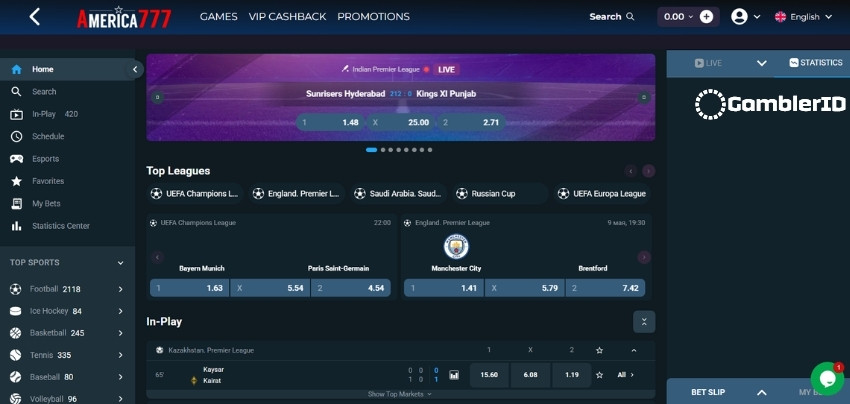Bet on Kairat at 1.19
This screenshot has height=404, width=850.
click(x=571, y=375)
